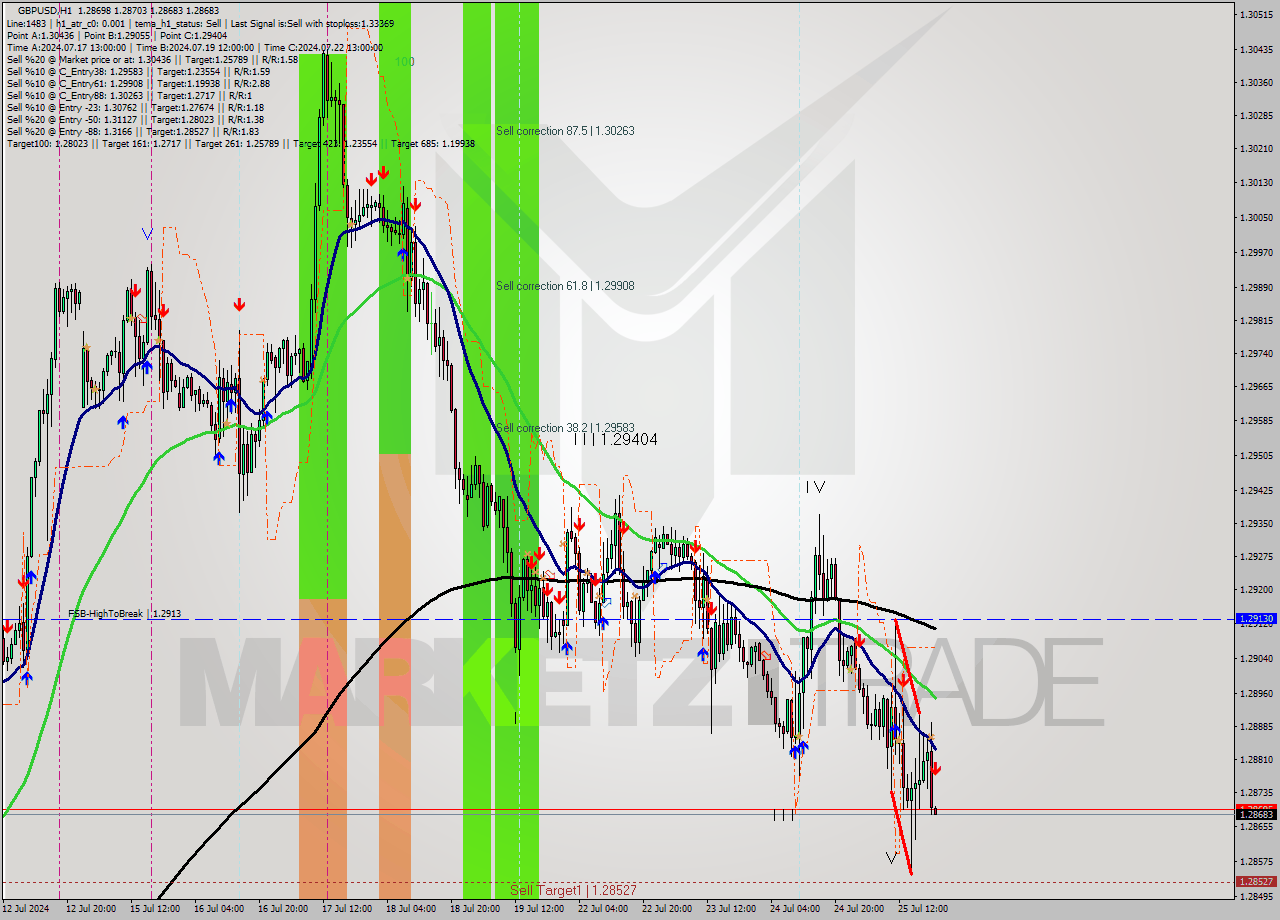Click 'Sell correction 87.5 | 1.30263' label
The image size is (1280, 920).
tap(565, 131)
